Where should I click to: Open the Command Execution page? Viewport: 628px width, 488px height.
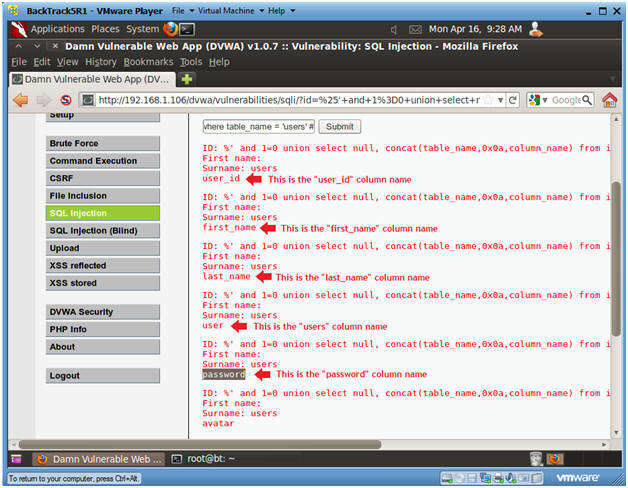tap(103, 161)
